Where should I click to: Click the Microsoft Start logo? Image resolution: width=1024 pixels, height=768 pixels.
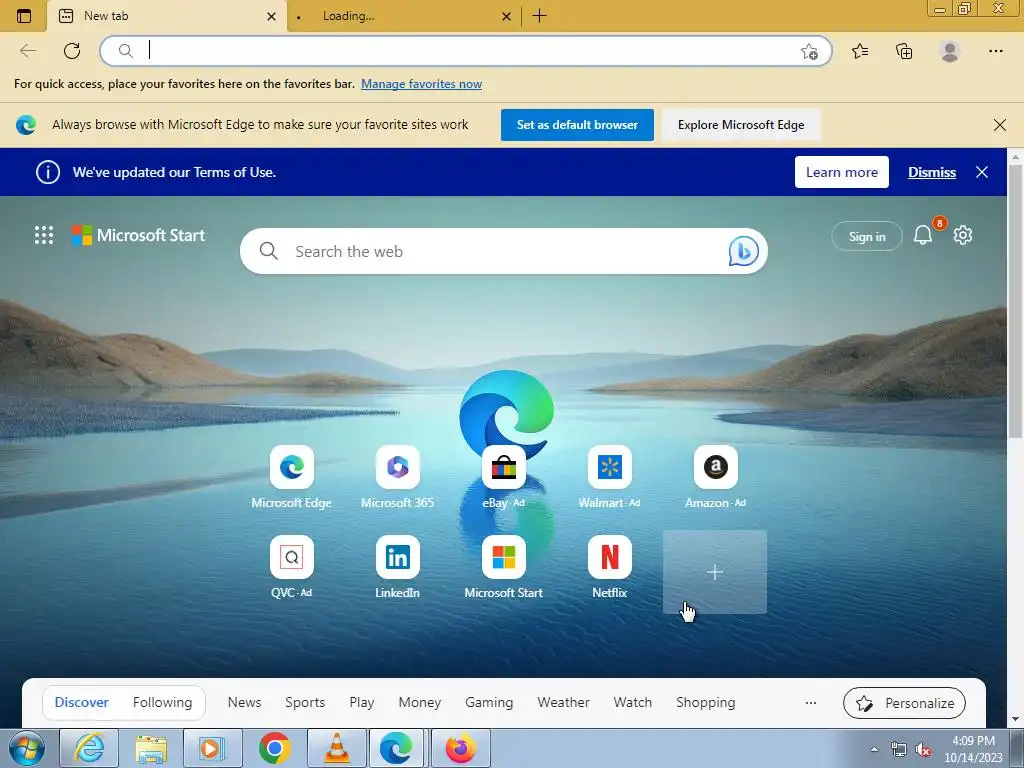(x=138, y=235)
